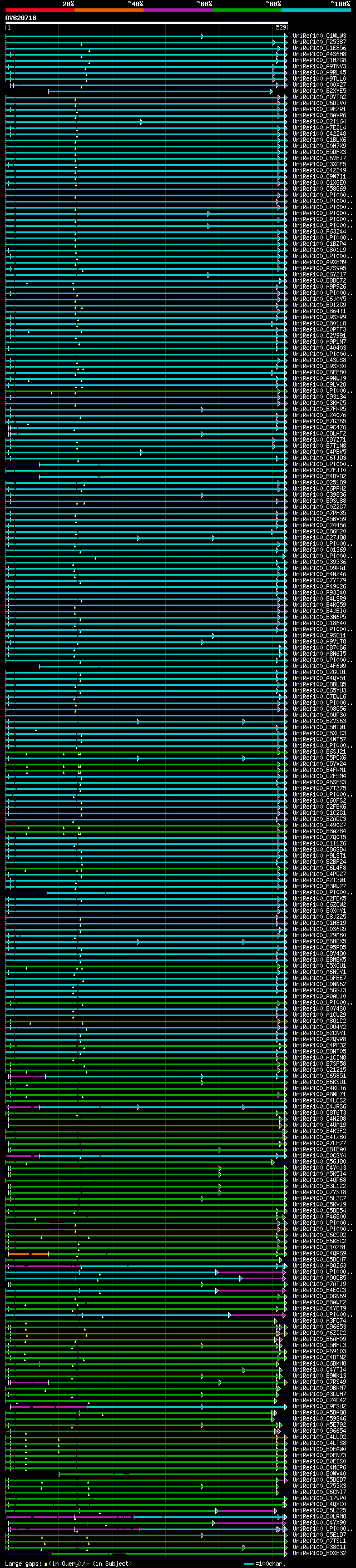Click label UniRef100_C8BLQ5
Viewport: 356px width, 1568px height.
point(319,684)
